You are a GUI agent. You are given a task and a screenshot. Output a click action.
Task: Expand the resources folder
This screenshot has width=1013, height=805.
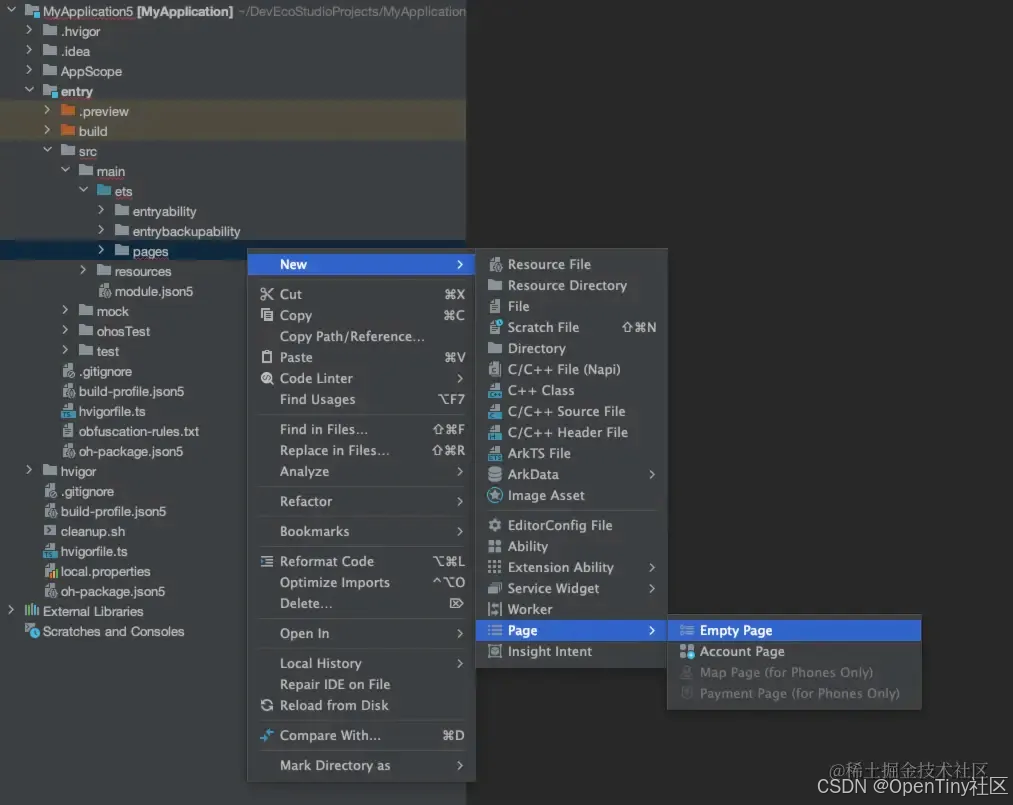click(x=83, y=270)
